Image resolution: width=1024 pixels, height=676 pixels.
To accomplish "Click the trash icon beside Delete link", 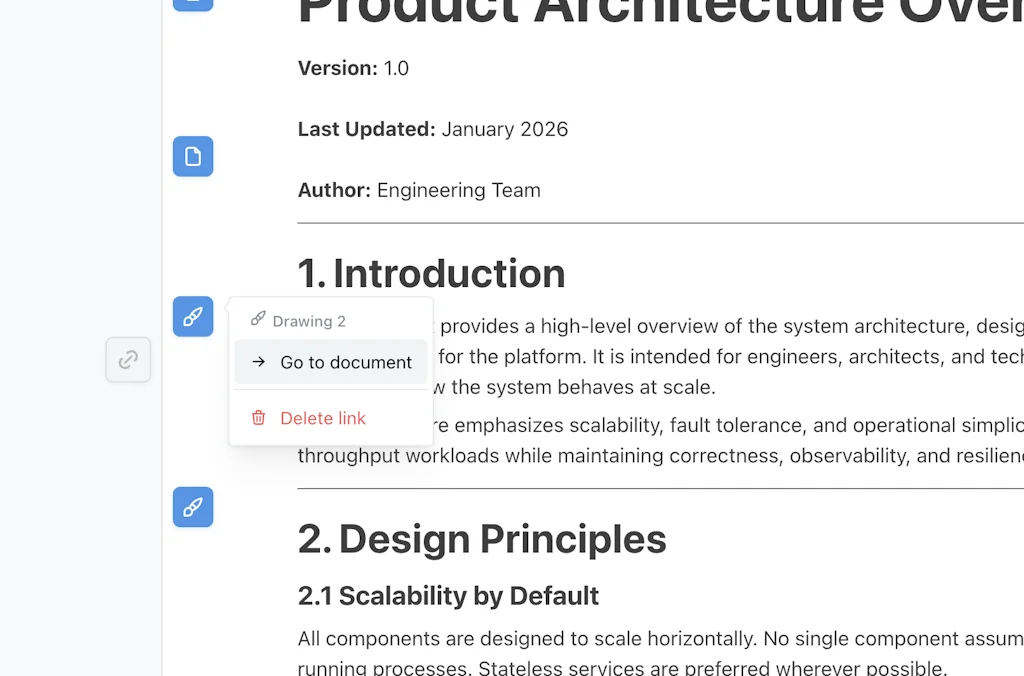I will click(x=258, y=418).
